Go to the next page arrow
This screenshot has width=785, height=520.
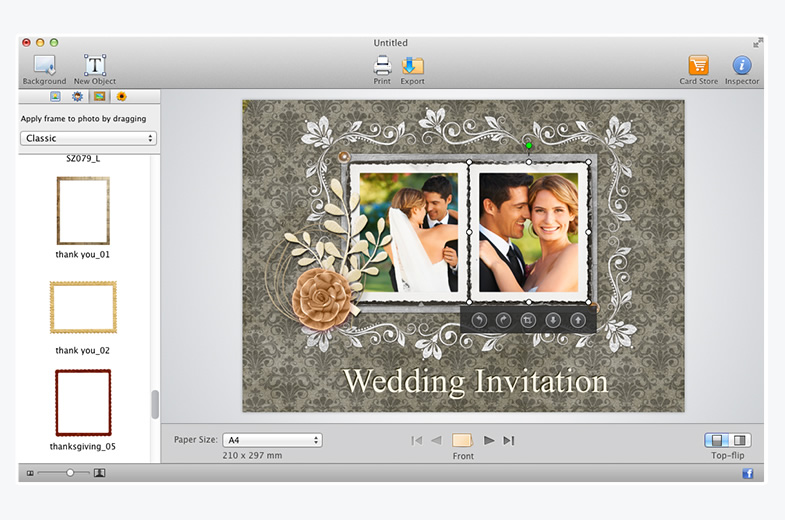tap(489, 440)
